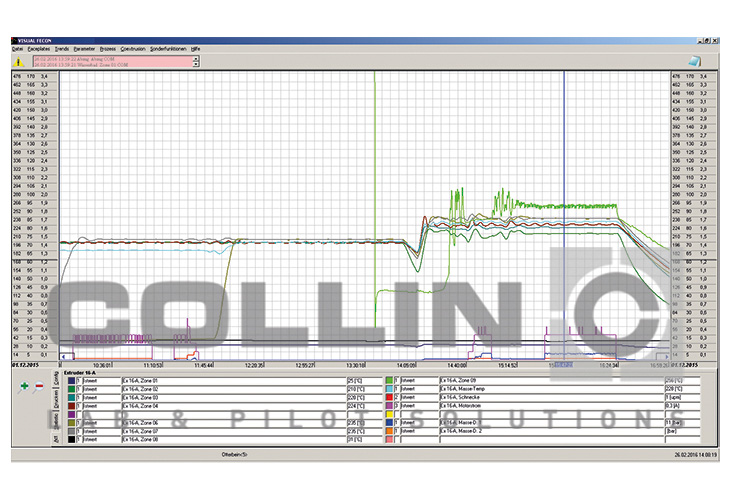
Task: Select the pink alarm message list
Action: [x=113, y=61]
